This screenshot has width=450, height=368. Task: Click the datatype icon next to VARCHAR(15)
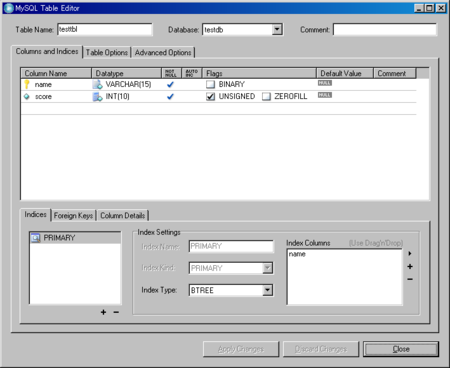[x=97, y=85]
